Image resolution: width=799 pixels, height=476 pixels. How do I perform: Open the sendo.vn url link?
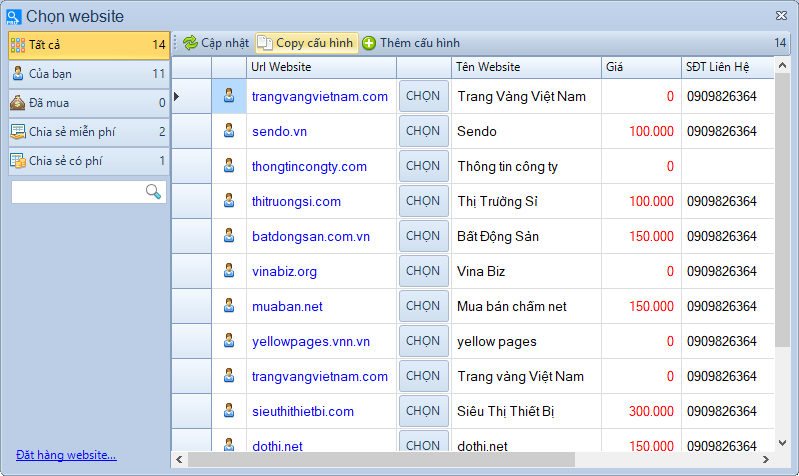click(x=279, y=131)
